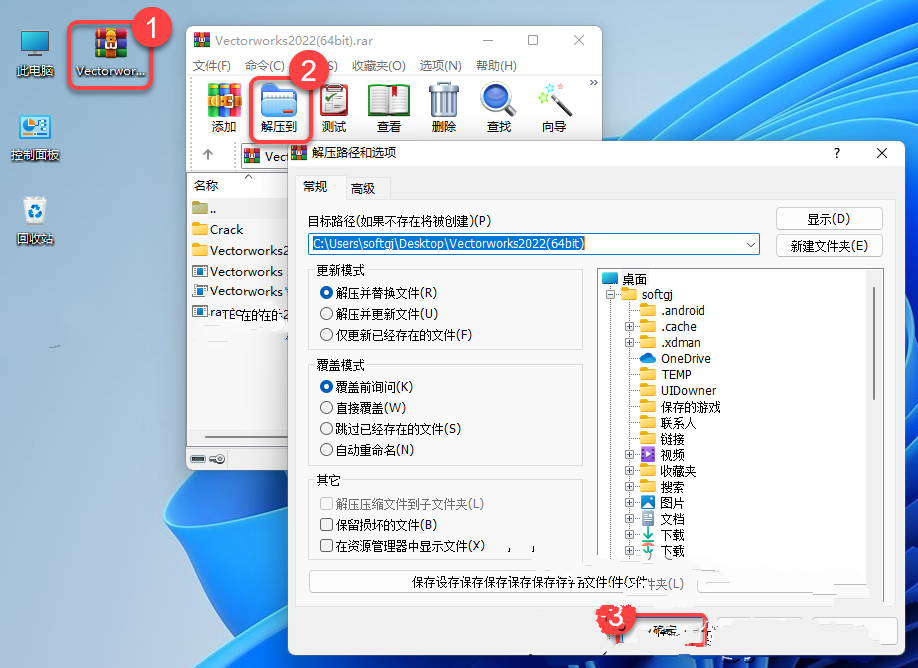Click the 新建文件夹(E) button
Image resolution: width=918 pixels, height=668 pixels.
pyautogui.click(x=829, y=246)
